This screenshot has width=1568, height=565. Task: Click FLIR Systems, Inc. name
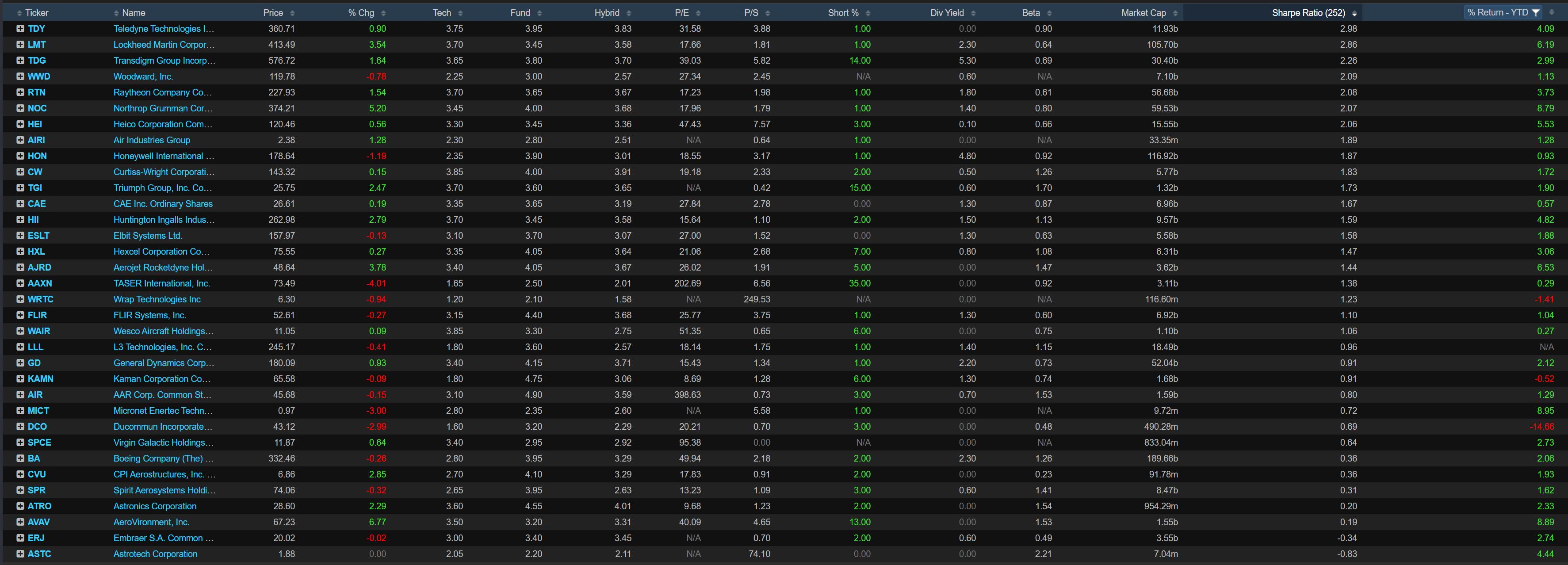click(x=150, y=315)
